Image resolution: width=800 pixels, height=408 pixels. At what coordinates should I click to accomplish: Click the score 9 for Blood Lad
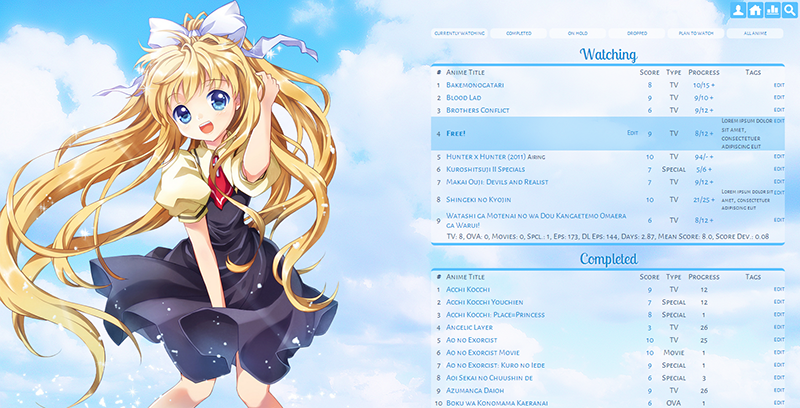pos(649,97)
